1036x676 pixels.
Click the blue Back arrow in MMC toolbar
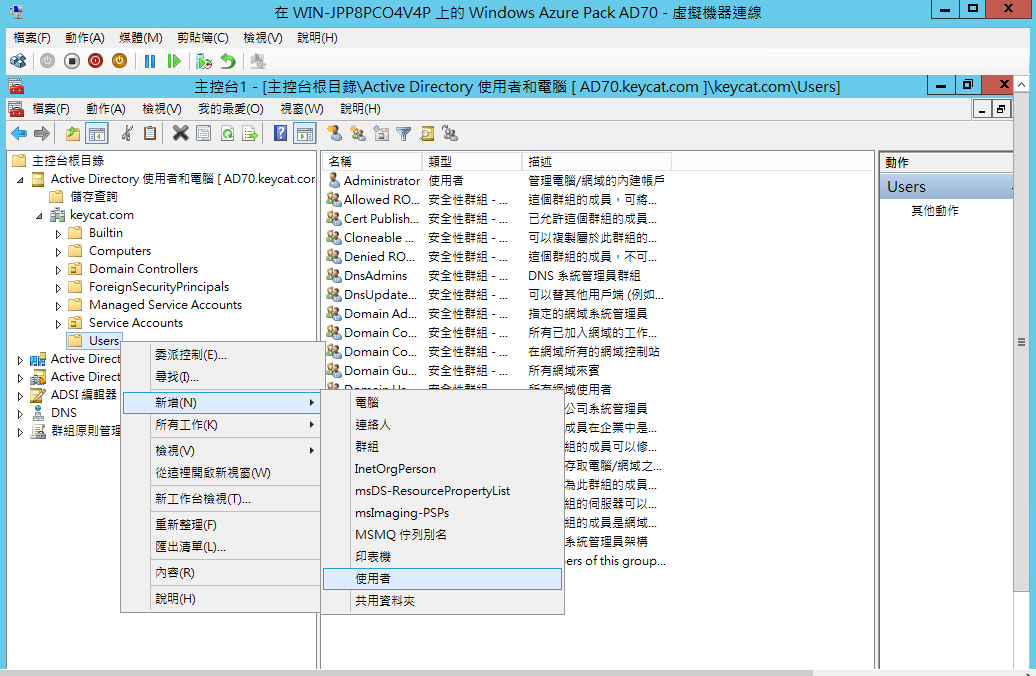click(x=19, y=134)
